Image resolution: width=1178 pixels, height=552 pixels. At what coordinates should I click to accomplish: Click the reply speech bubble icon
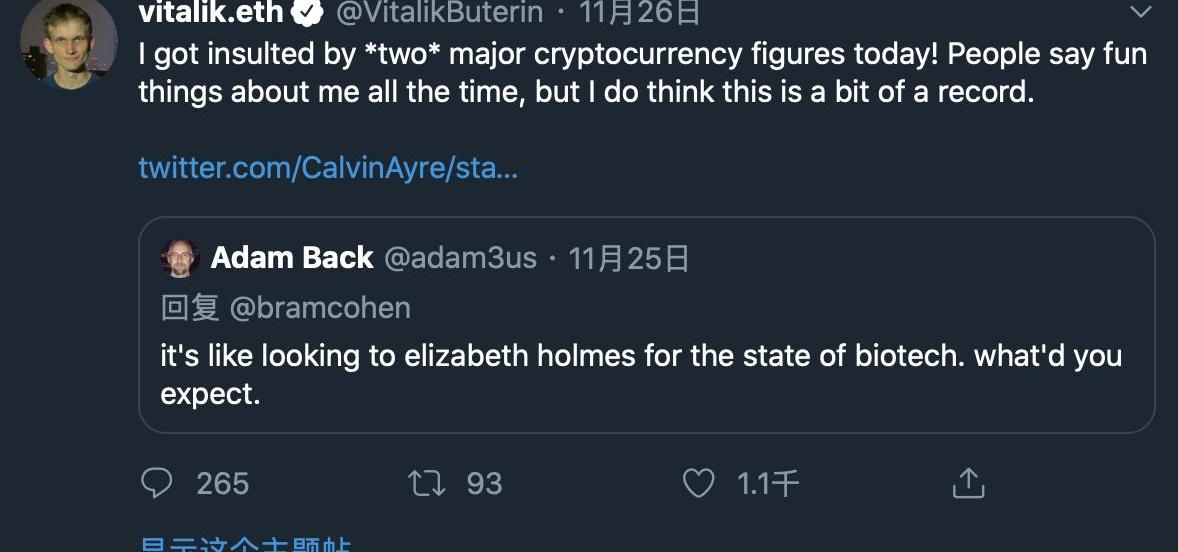click(x=157, y=484)
